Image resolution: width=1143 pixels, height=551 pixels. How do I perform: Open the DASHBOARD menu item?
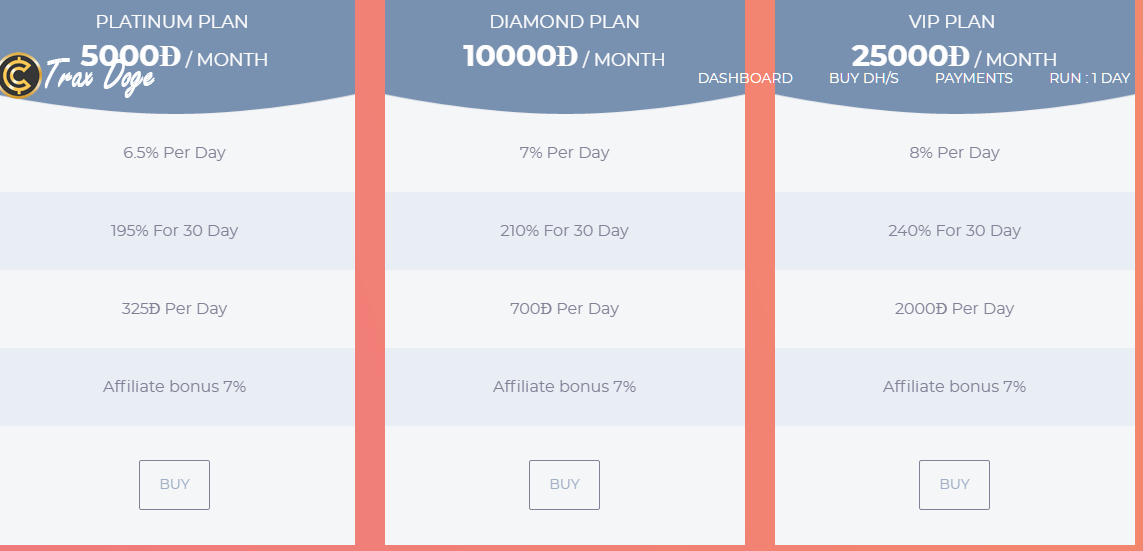745,78
